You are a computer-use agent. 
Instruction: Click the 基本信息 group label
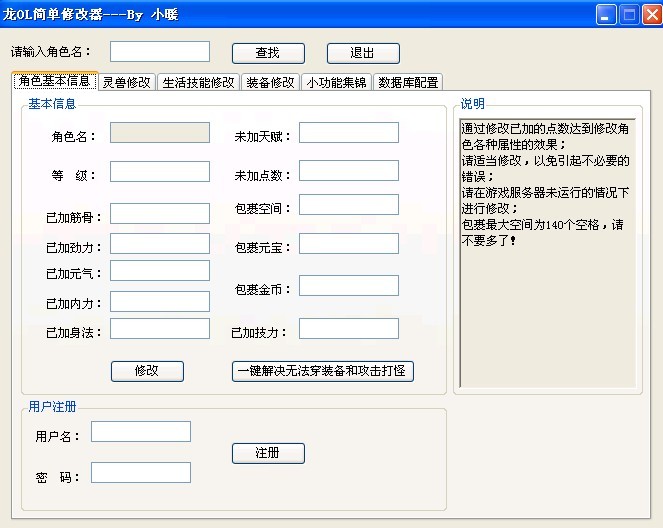(x=52, y=104)
